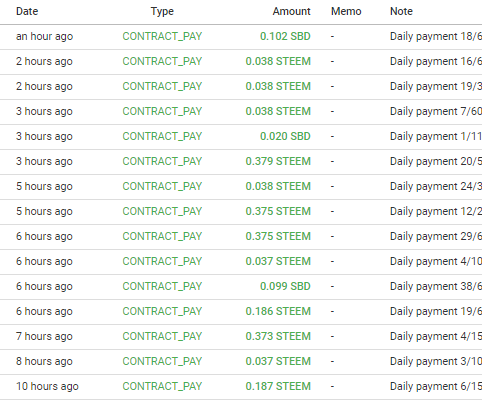Click CONTRACT_PAY in the 0.020 SBD row
Screen dimensions: 482x403
pos(162,136)
